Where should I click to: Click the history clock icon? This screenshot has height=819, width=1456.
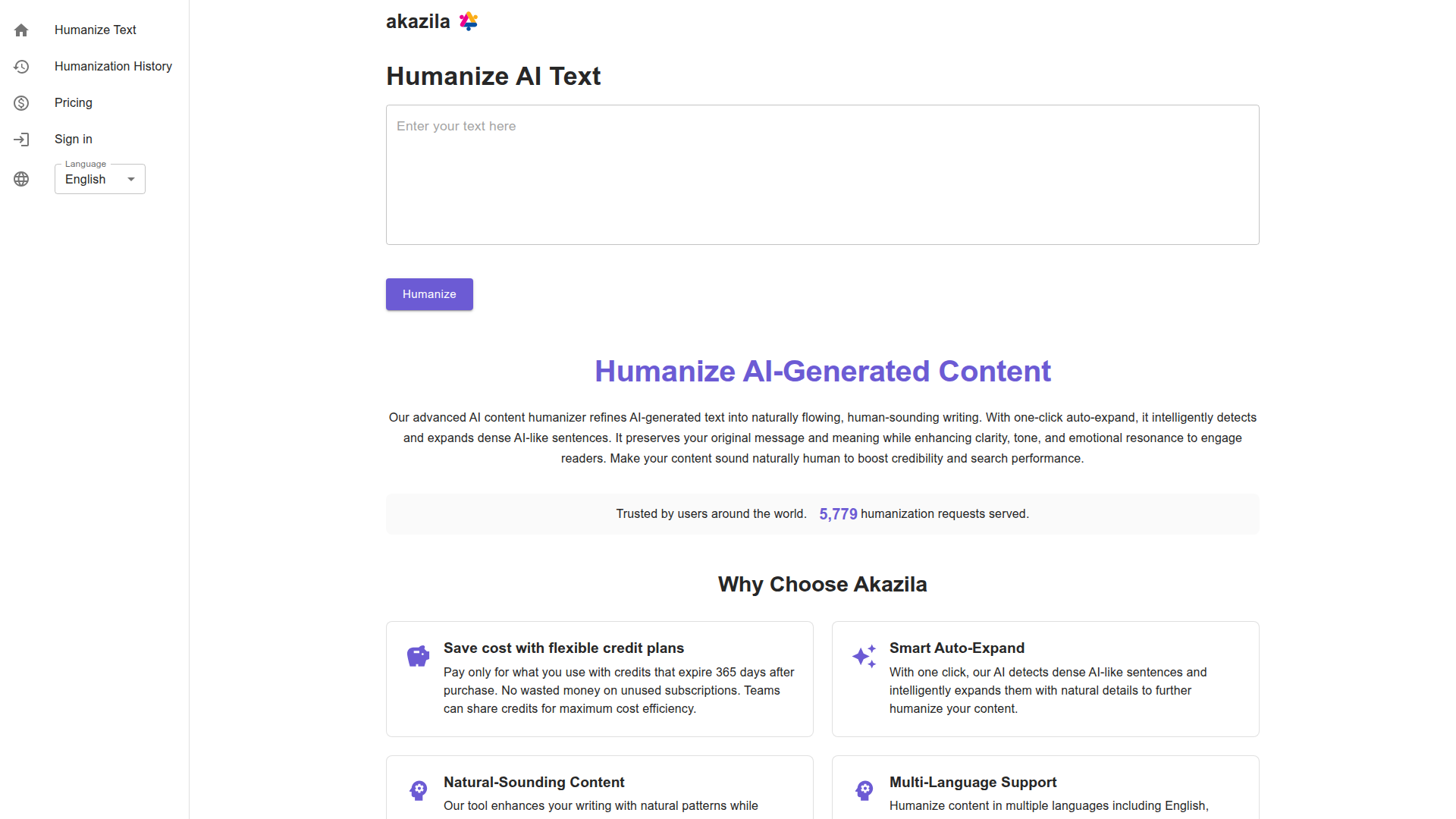point(21,67)
